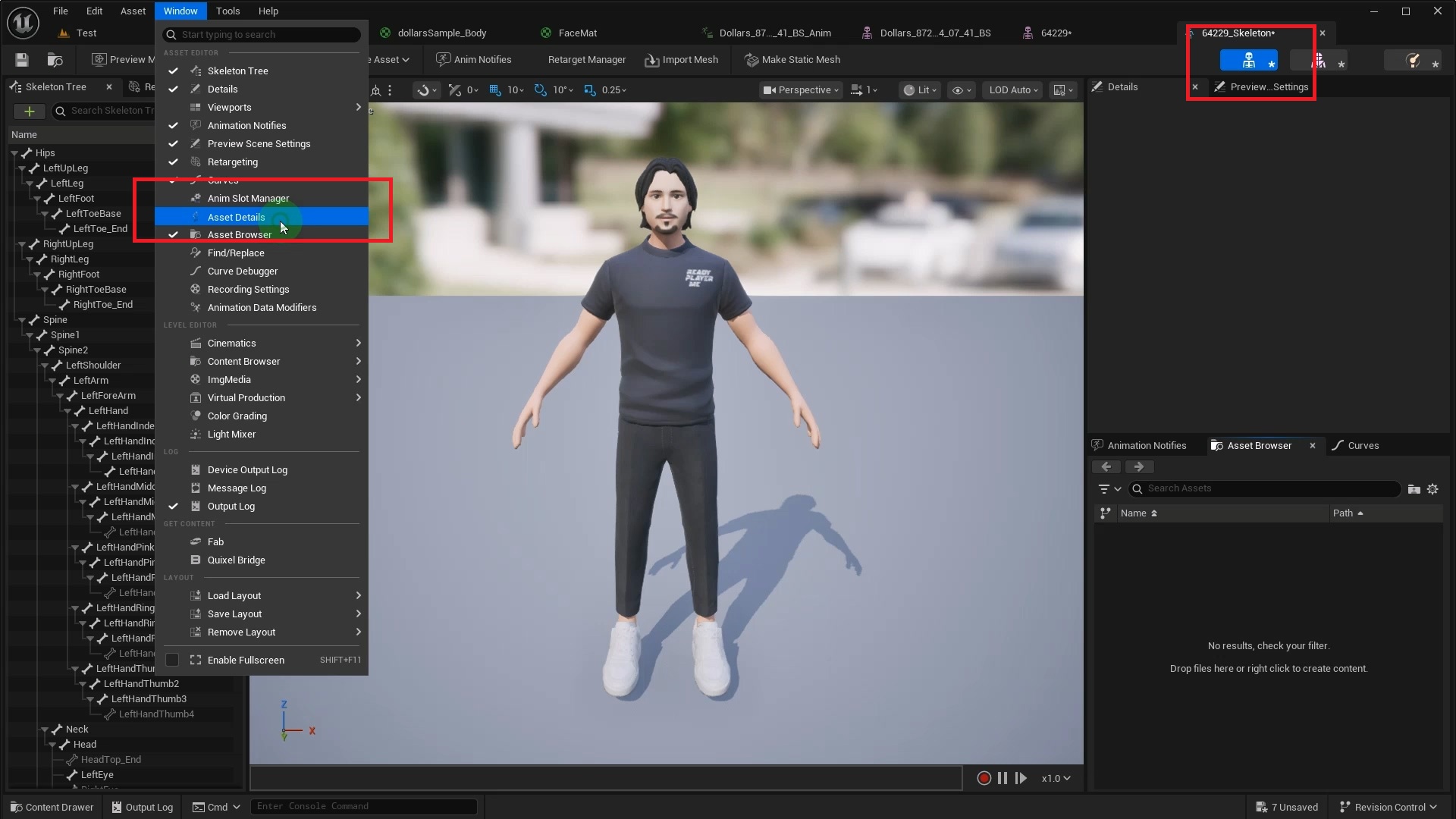Click the Save asset icon
This screenshot has height=819, width=1456.
tap(20, 60)
